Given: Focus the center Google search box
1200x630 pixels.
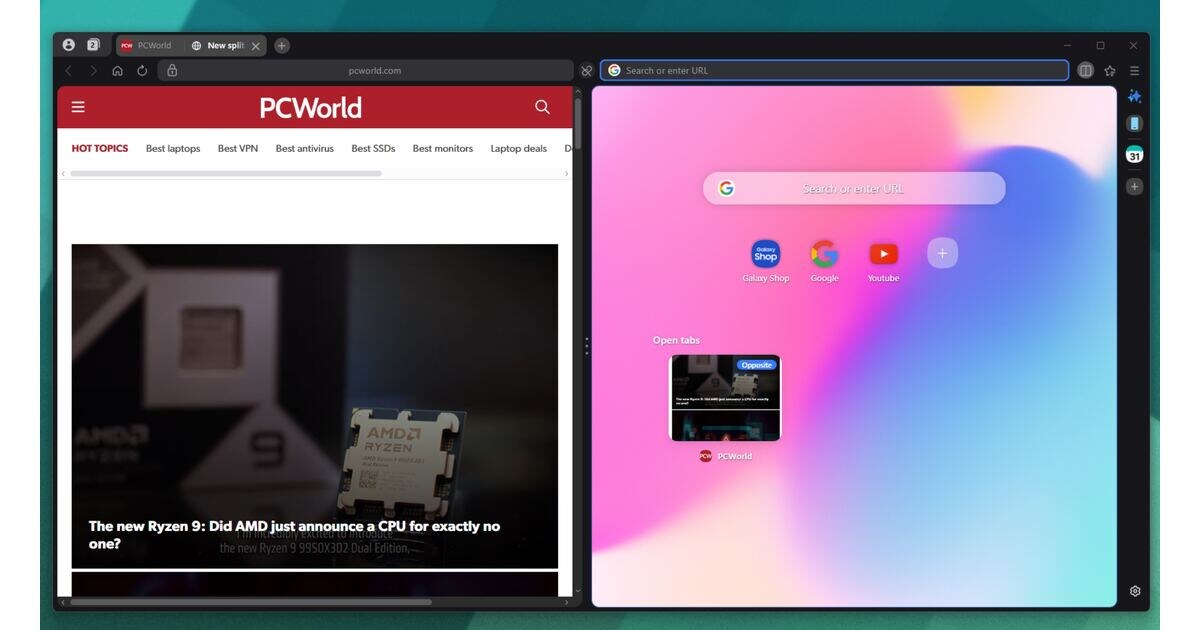Looking at the screenshot, I should click(854, 188).
